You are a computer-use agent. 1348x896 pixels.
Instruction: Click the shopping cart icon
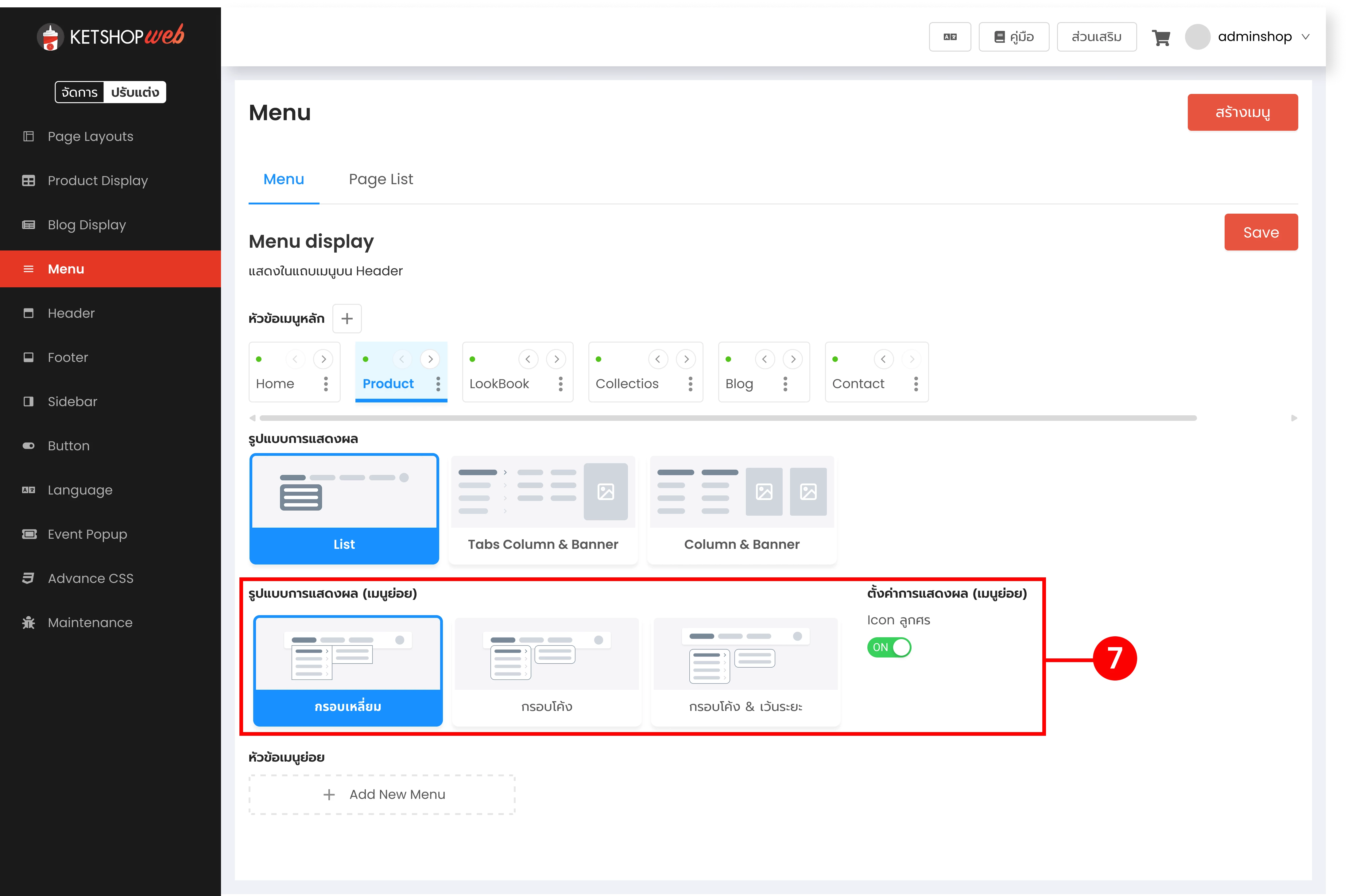[1161, 38]
